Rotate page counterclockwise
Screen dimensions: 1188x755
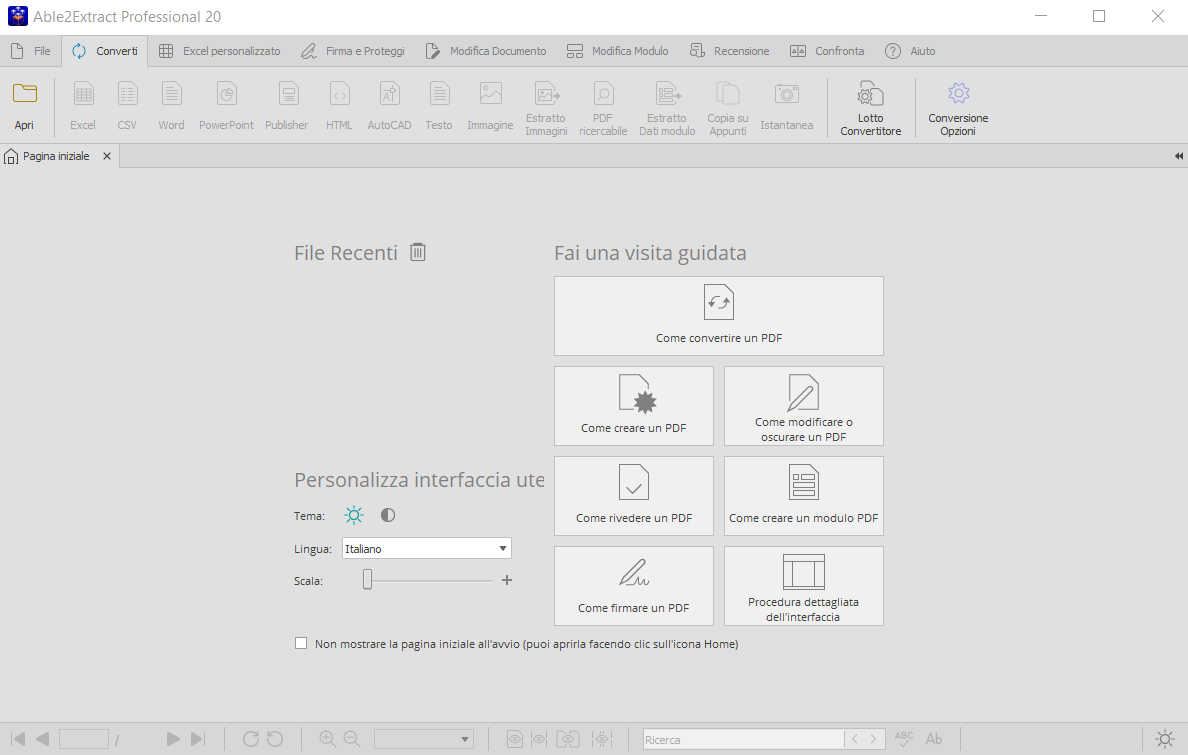275,738
